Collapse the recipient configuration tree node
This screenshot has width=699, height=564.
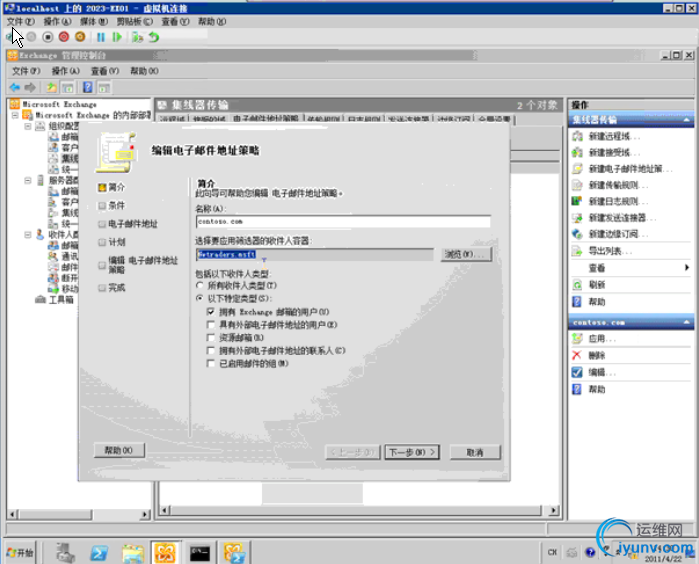[28, 234]
